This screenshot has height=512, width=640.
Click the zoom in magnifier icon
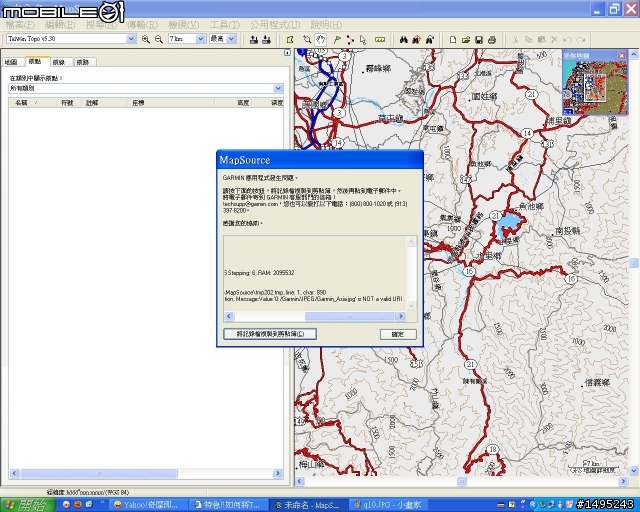tap(145, 39)
